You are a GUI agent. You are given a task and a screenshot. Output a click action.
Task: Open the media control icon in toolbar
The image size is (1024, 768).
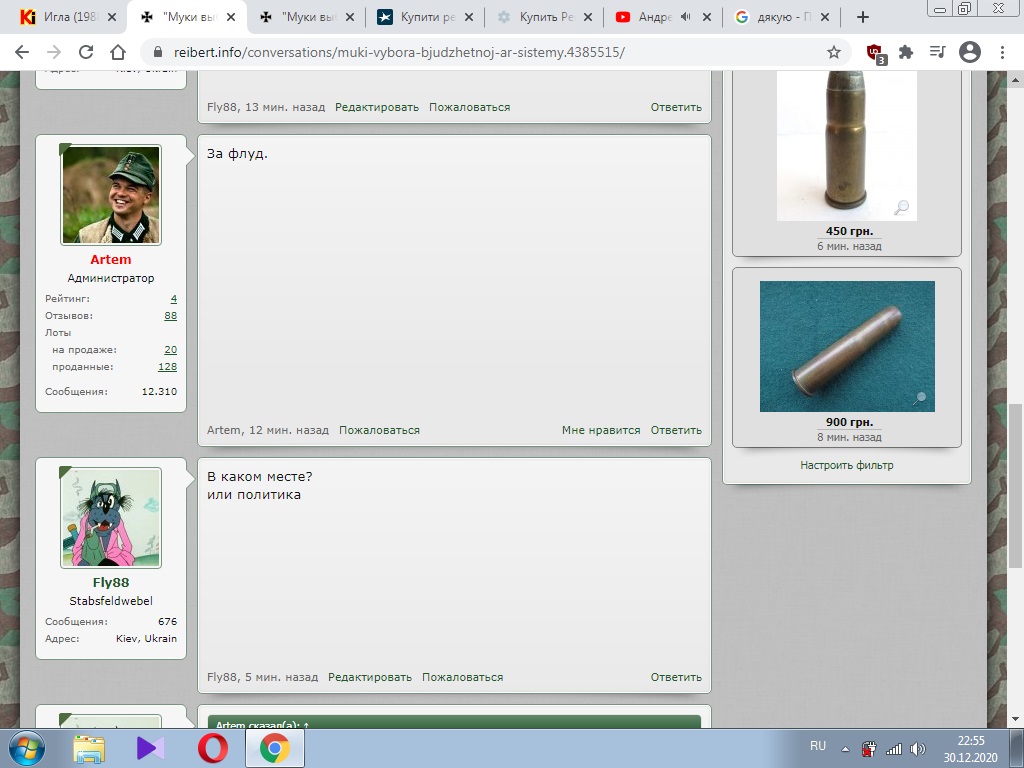[x=938, y=52]
